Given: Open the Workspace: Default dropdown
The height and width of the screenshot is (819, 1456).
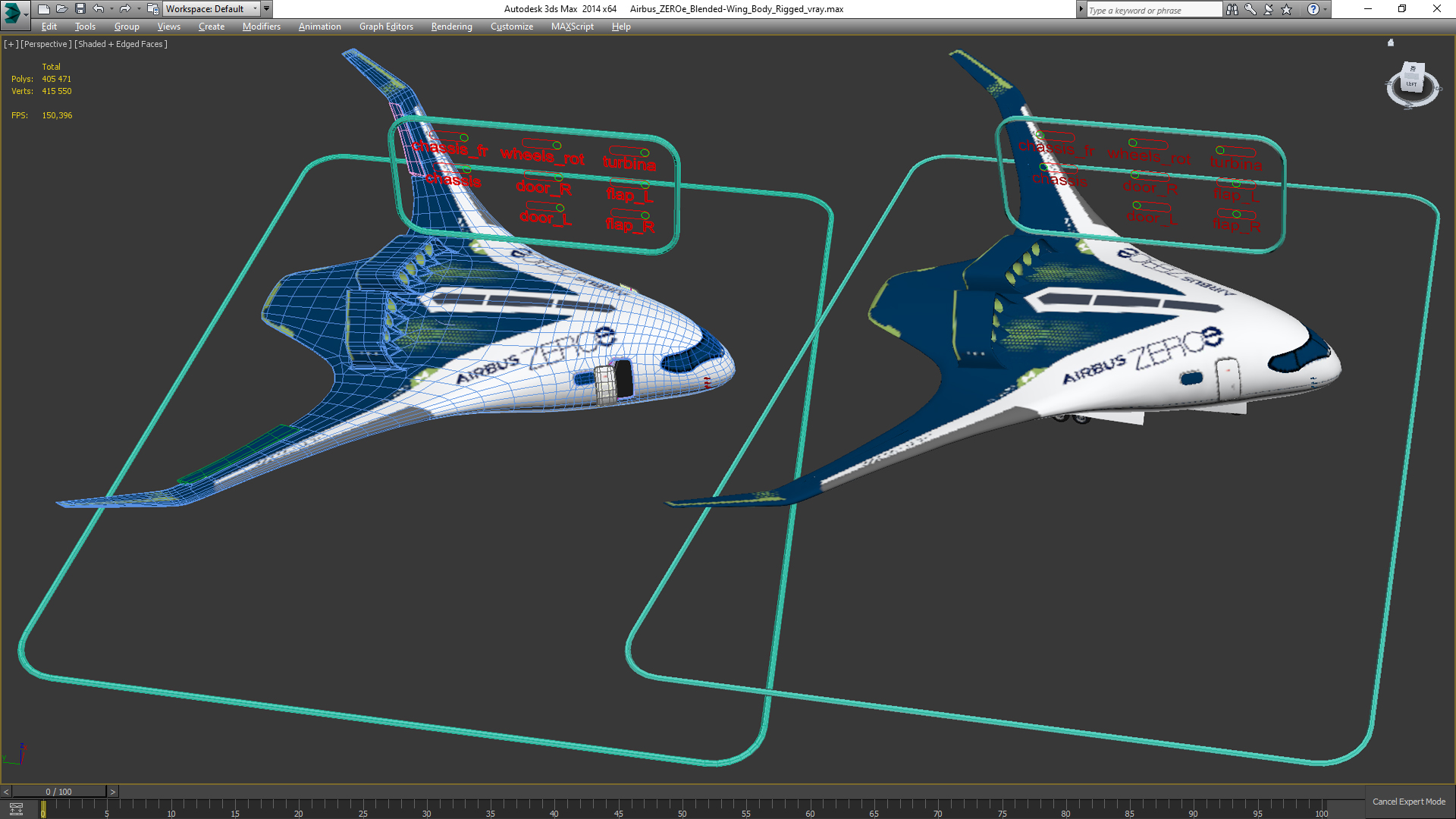Looking at the screenshot, I should coord(212,9).
